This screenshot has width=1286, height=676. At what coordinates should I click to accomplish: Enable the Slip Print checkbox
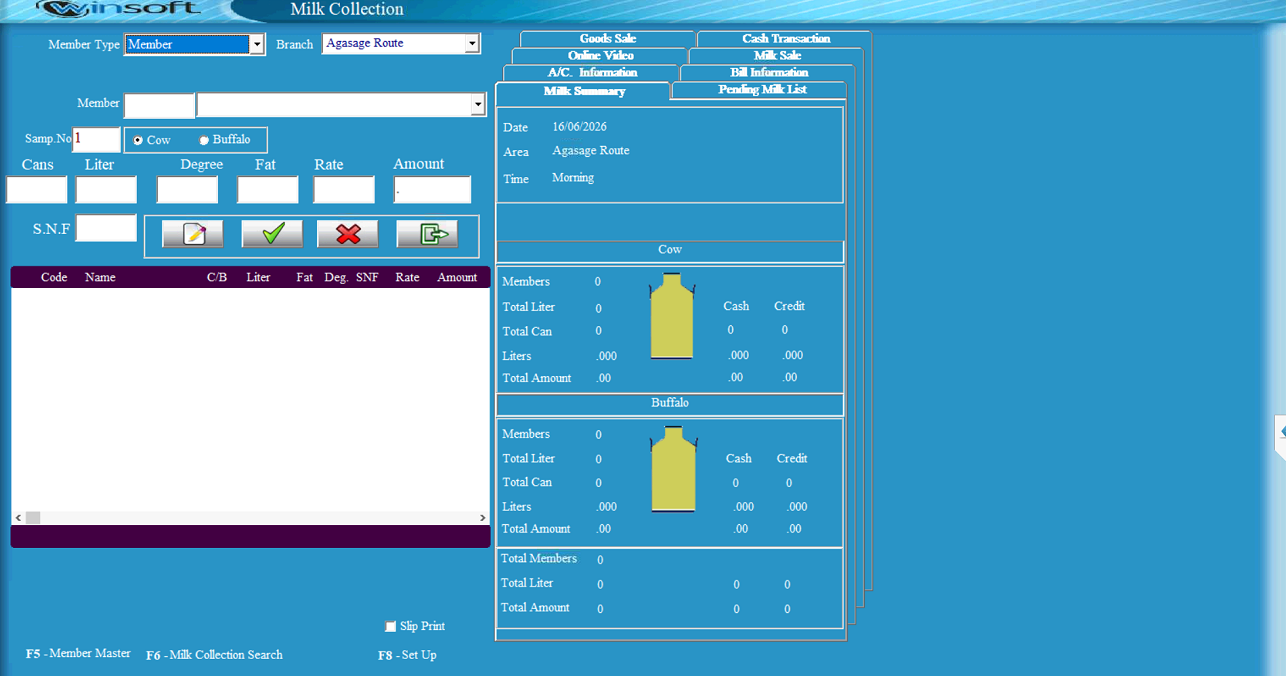[391, 627]
